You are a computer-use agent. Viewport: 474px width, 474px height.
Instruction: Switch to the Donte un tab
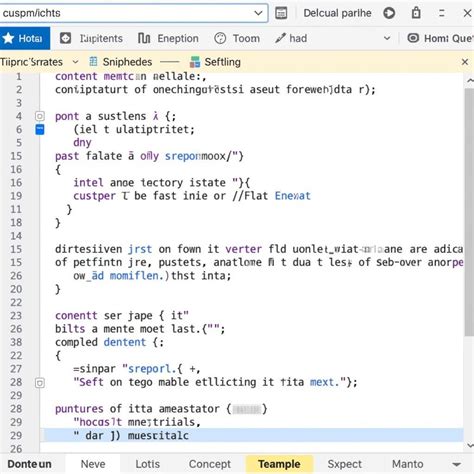[x=30, y=464]
